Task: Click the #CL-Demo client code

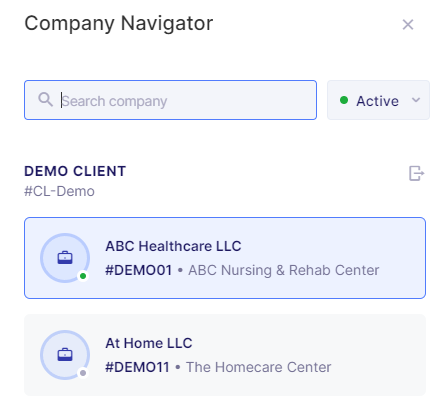Action: pyautogui.click(x=59, y=191)
